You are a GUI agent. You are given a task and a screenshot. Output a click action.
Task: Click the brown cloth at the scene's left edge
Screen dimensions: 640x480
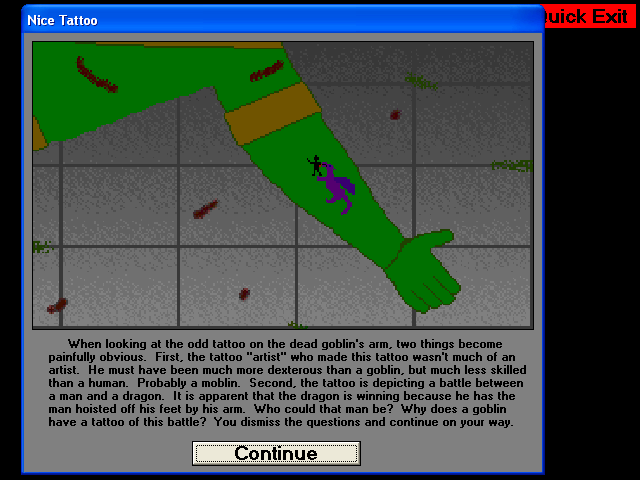(39, 134)
